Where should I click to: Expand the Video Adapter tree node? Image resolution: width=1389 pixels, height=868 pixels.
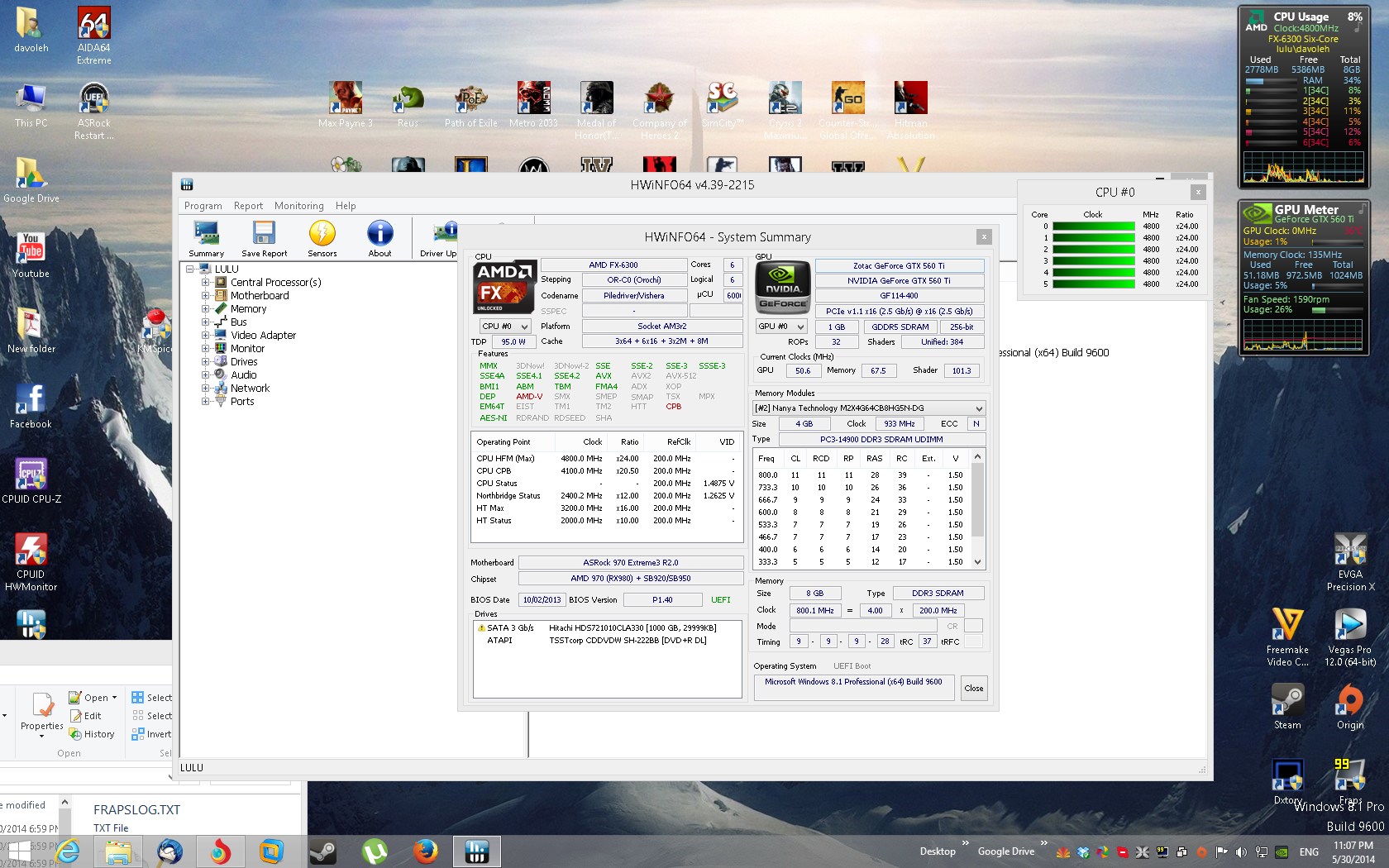pyautogui.click(x=206, y=335)
